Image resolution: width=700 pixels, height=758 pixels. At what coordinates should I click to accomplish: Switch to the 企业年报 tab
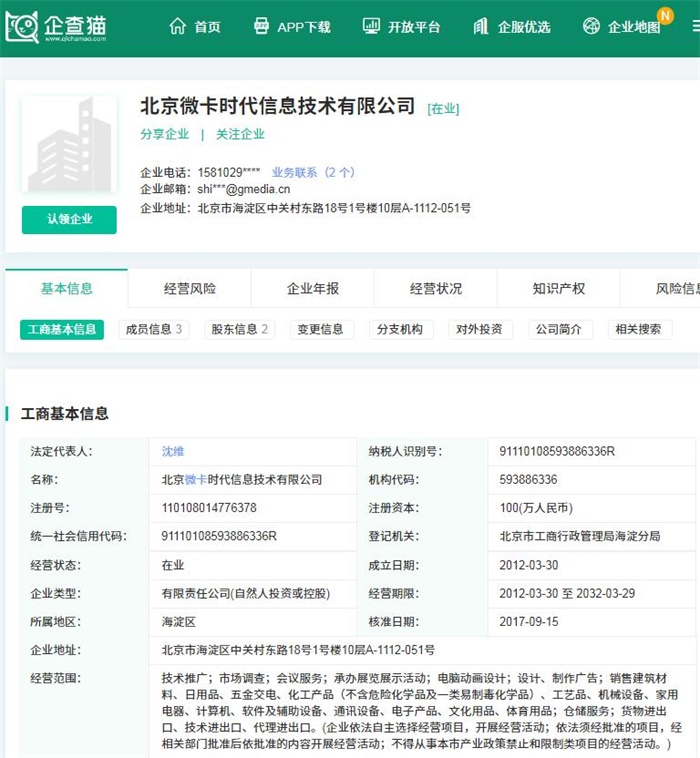(x=313, y=289)
